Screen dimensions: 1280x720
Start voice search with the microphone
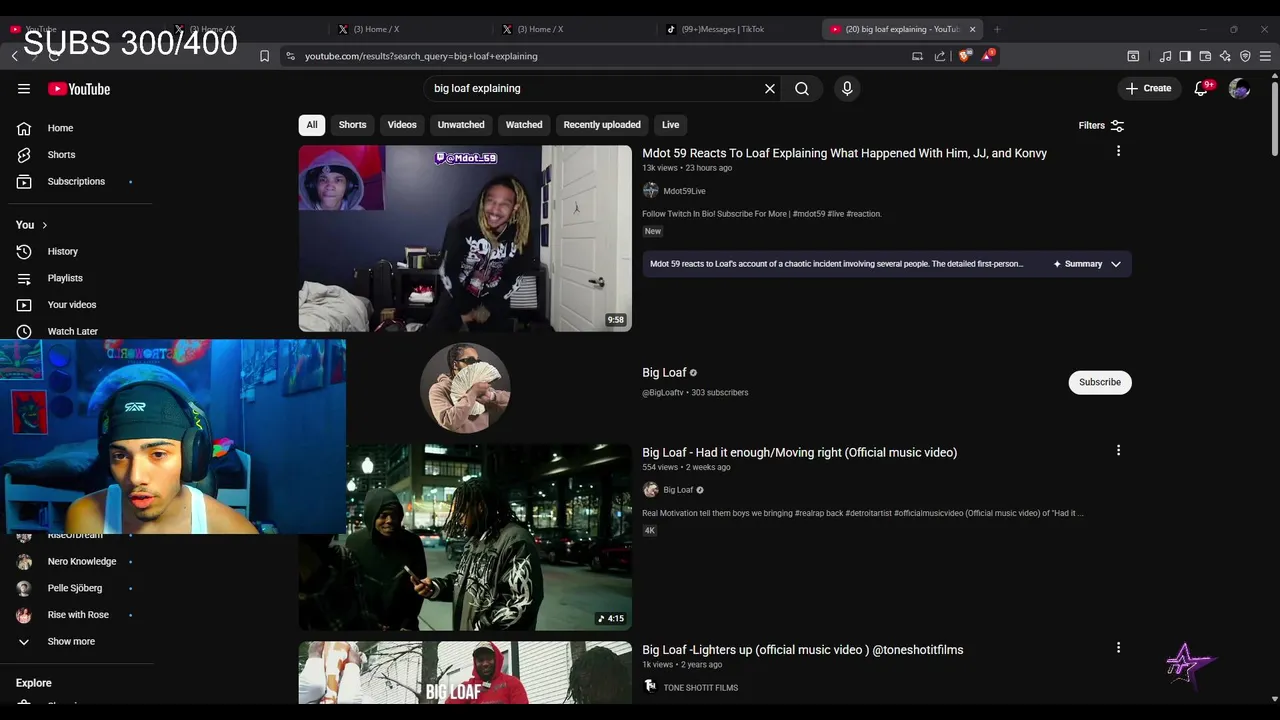tap(847, 89)
